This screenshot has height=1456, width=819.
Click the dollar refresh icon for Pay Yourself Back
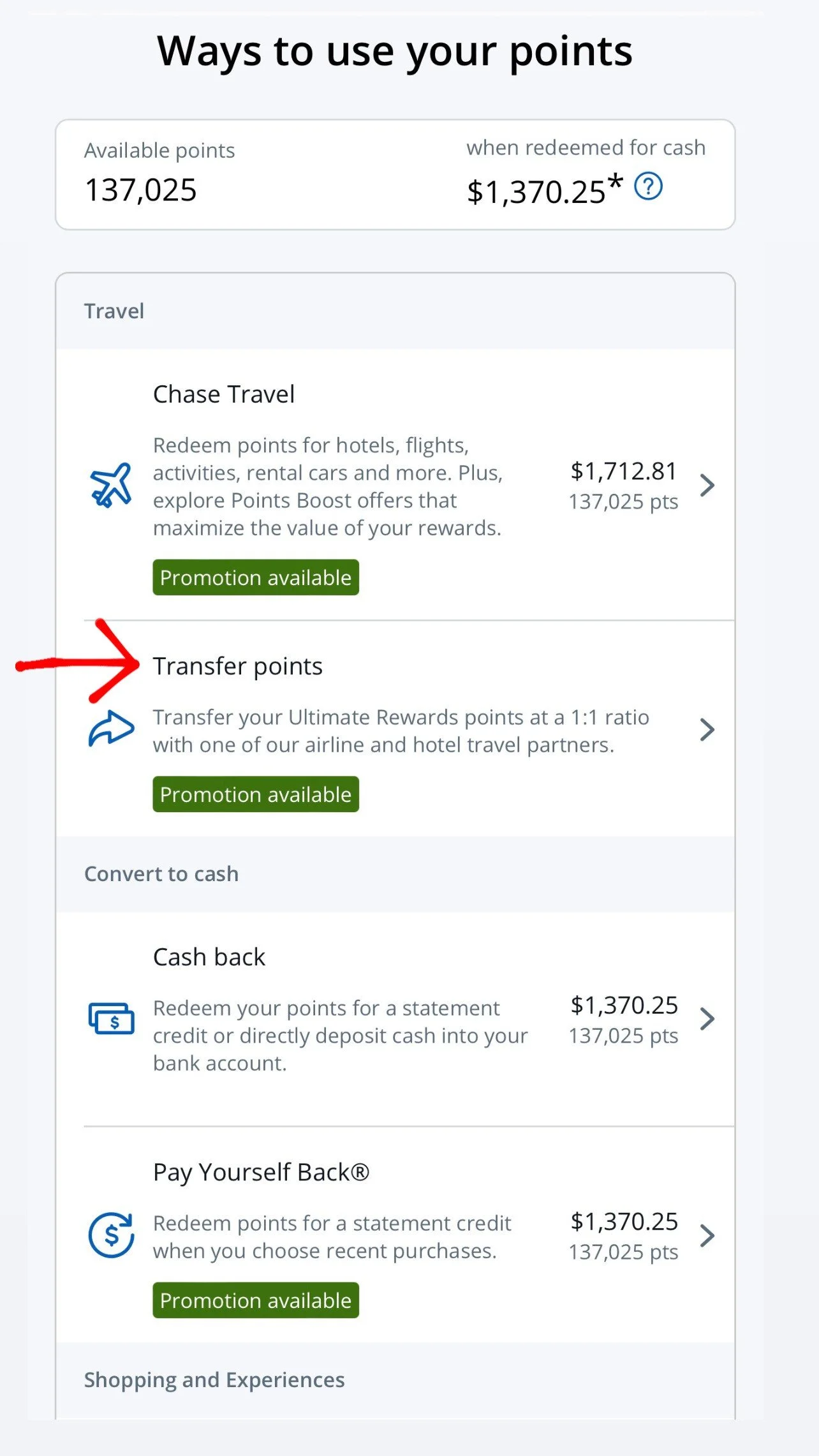(112, 1235)
